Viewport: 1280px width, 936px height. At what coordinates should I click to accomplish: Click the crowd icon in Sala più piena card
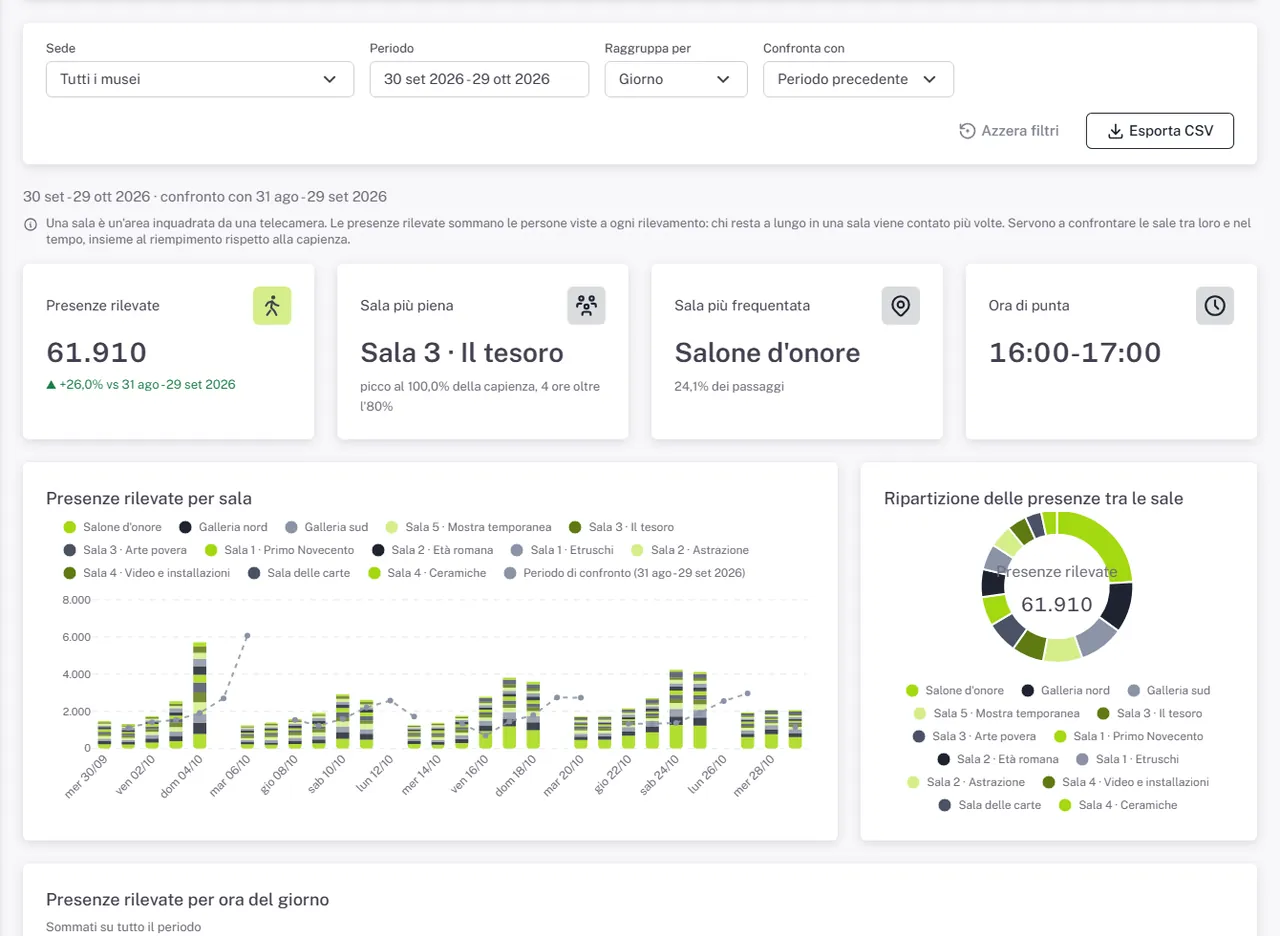[x=586, y=306]
